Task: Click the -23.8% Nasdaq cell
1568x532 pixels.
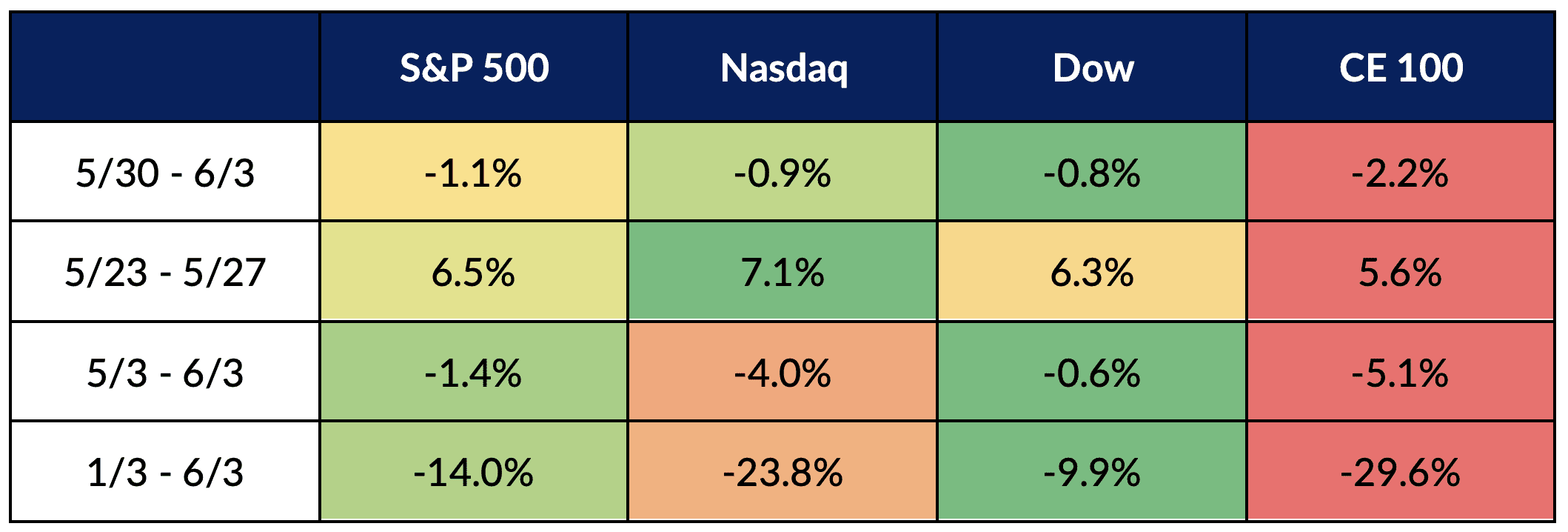Action: [783, 472]
